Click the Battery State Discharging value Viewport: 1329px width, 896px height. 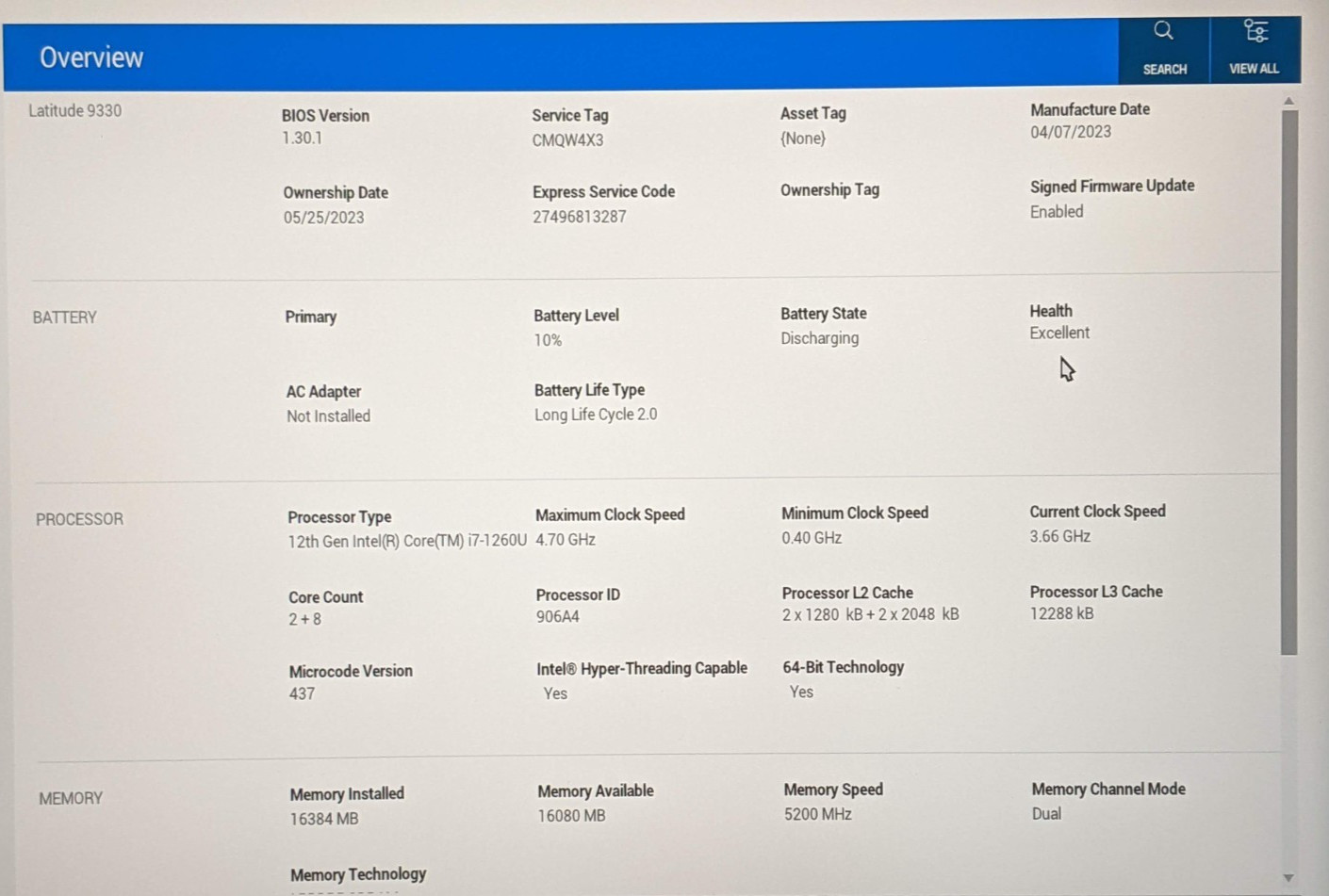(819, 338)
